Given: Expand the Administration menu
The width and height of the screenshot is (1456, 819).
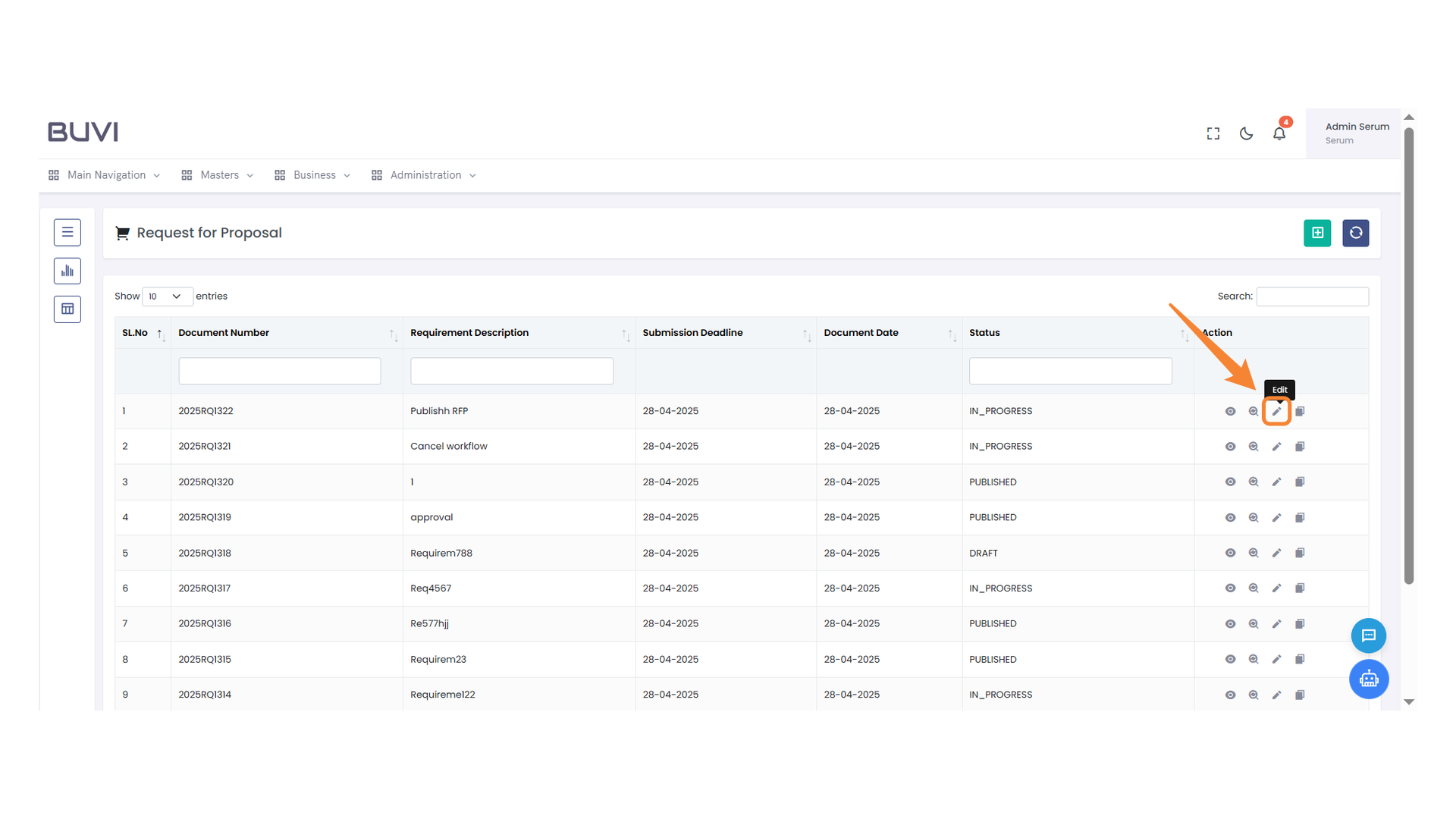Looking at the screenshot, I should (425, 175).
